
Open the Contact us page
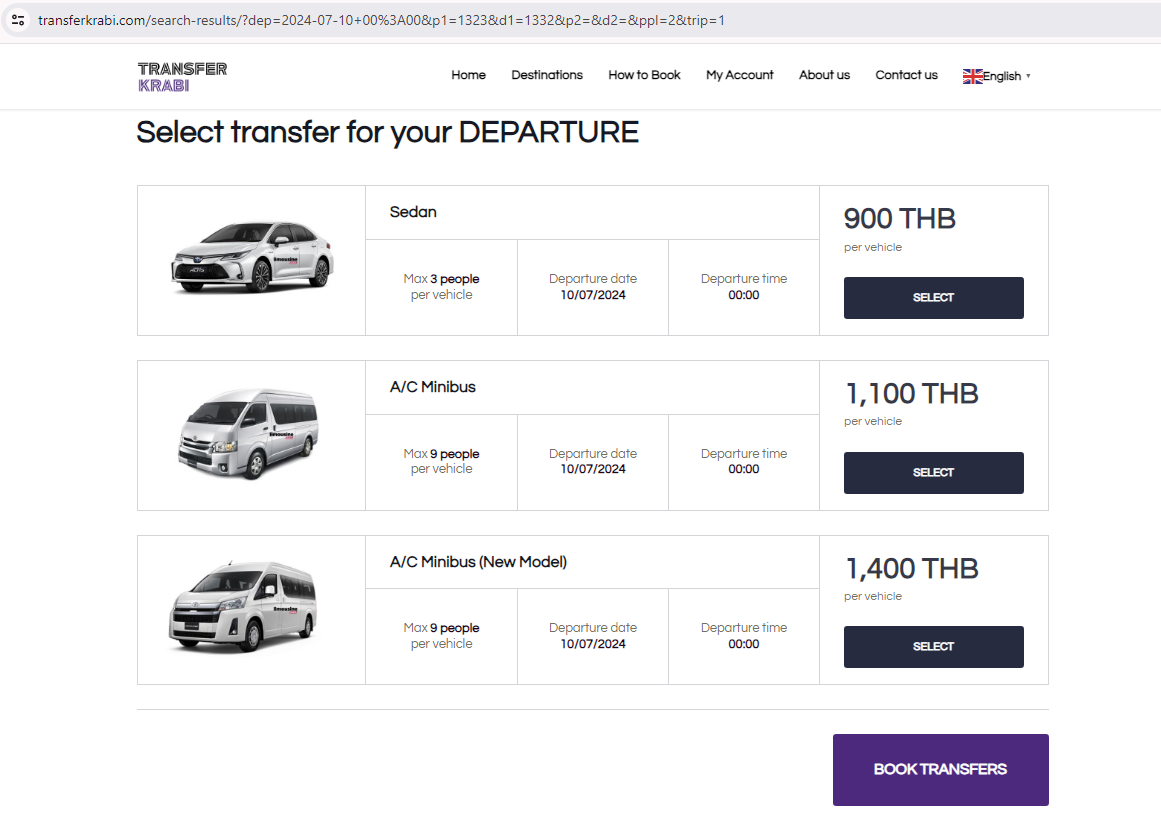(906, 75)
